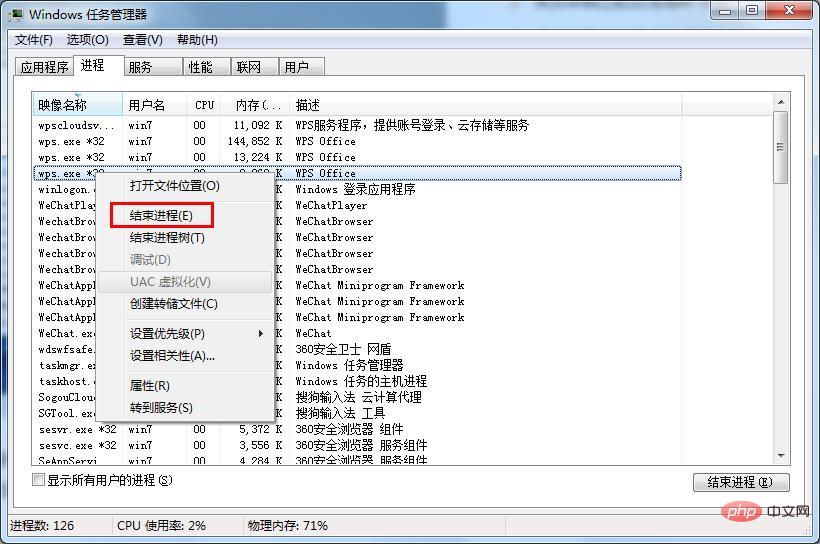Click the scrollbar up arrow

pyautogui.click(x=781, y=102)
